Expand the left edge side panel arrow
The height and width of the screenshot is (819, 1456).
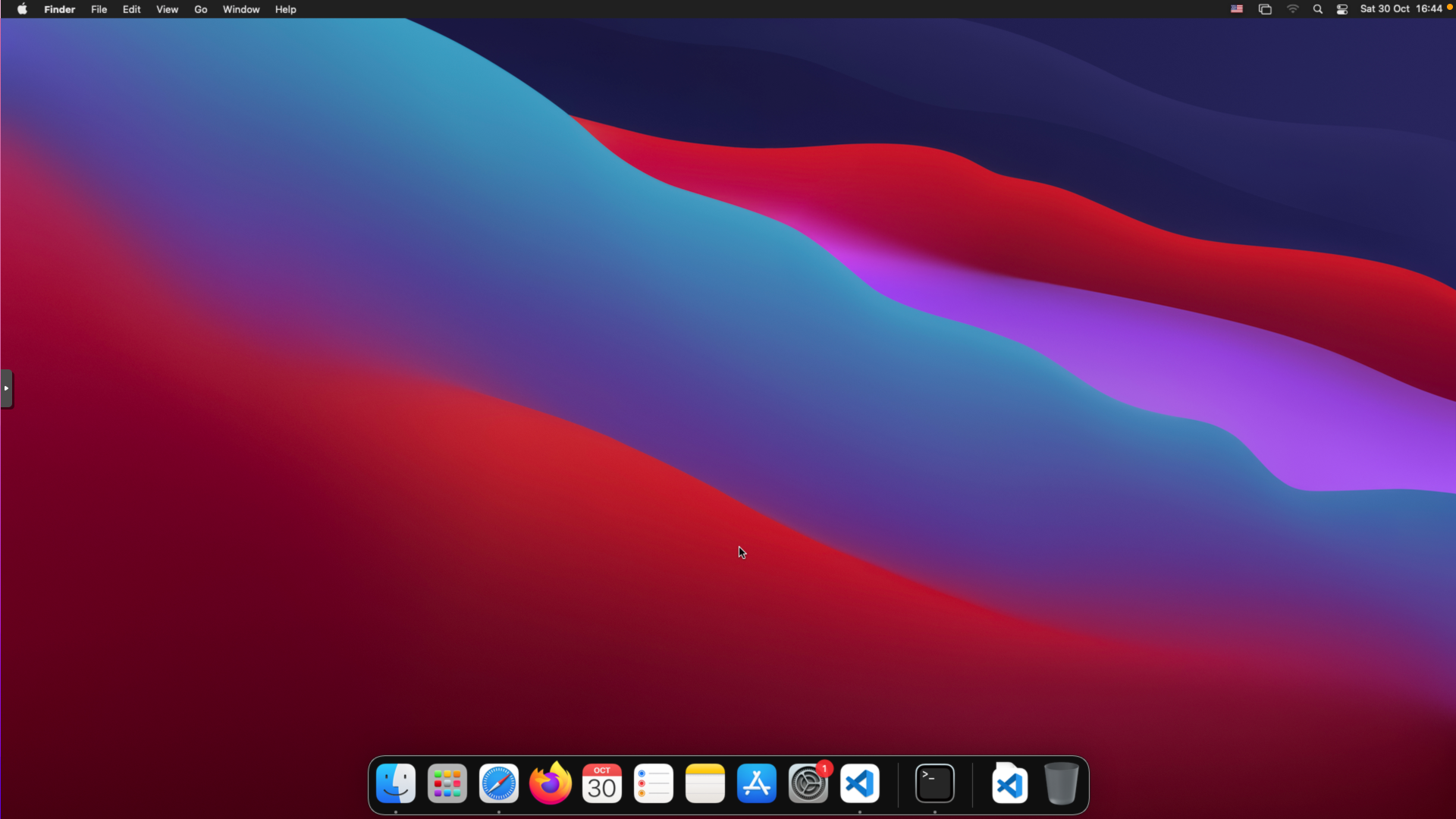tap(6, 388)
